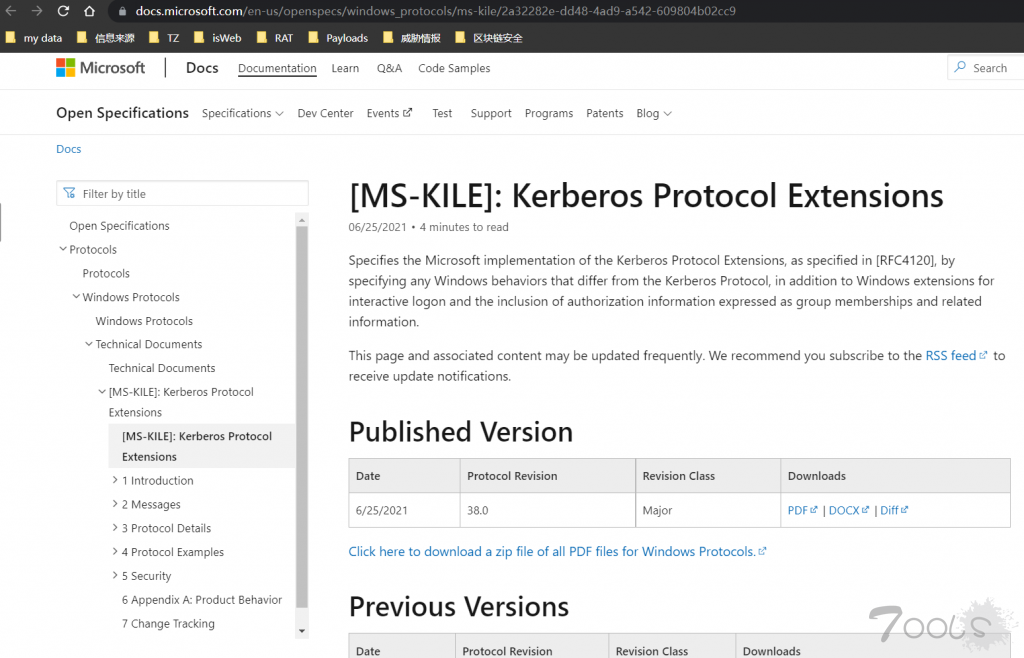Viewport: 1024px width, 658px height.
Task: Open the 信息来源 bookmark folder
Action: (106, 38)
